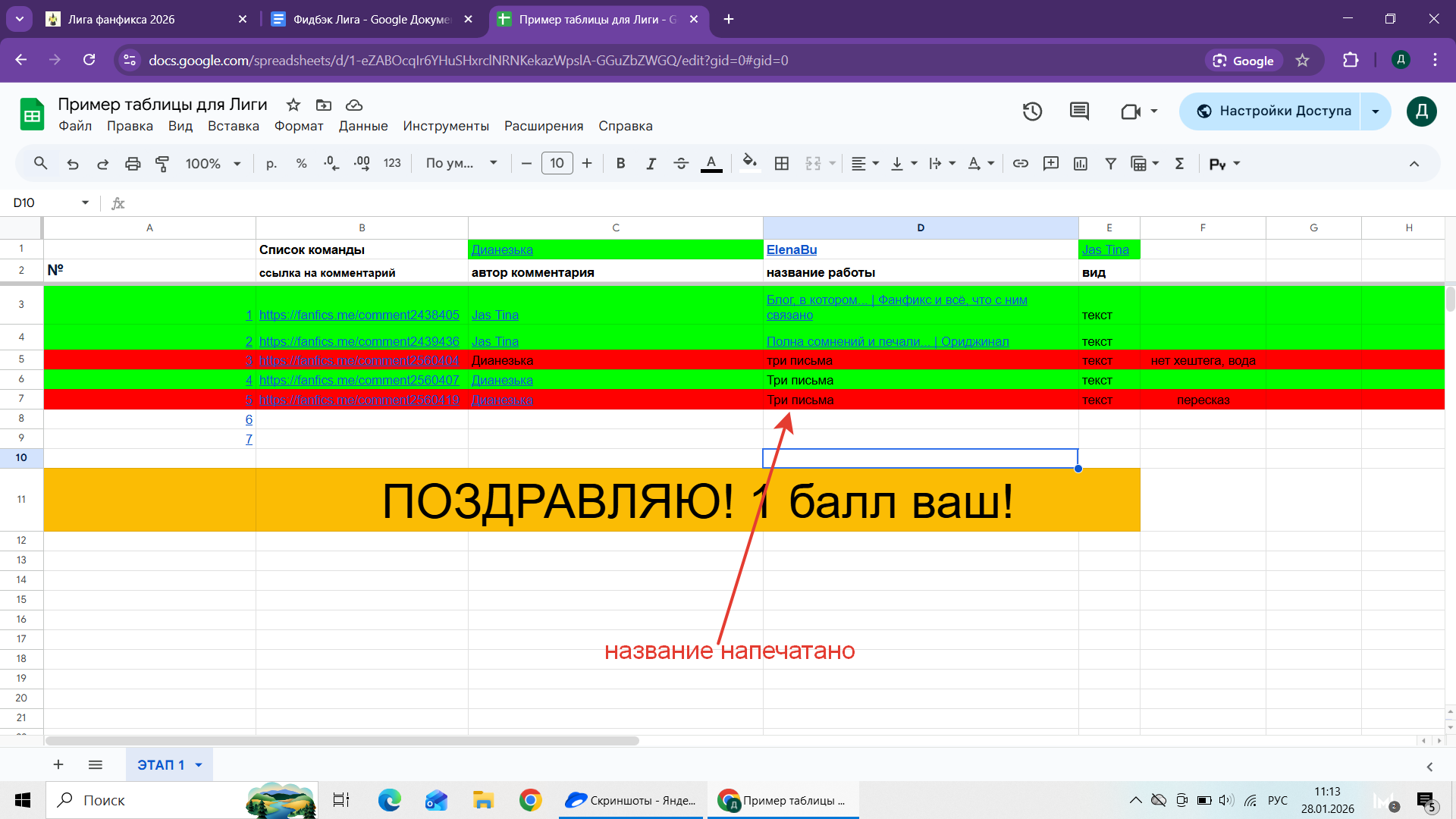The height and width of the screenshot is (819, 1456).
Task: Open the Вставка menu
Action: click(233, 126)
